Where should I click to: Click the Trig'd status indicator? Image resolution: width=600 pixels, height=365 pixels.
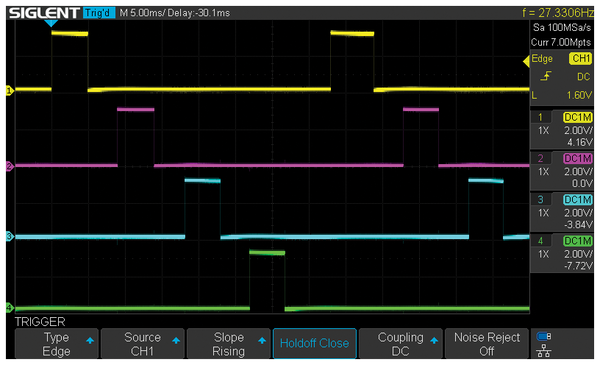pyautogui.click(x=98, y=13)
